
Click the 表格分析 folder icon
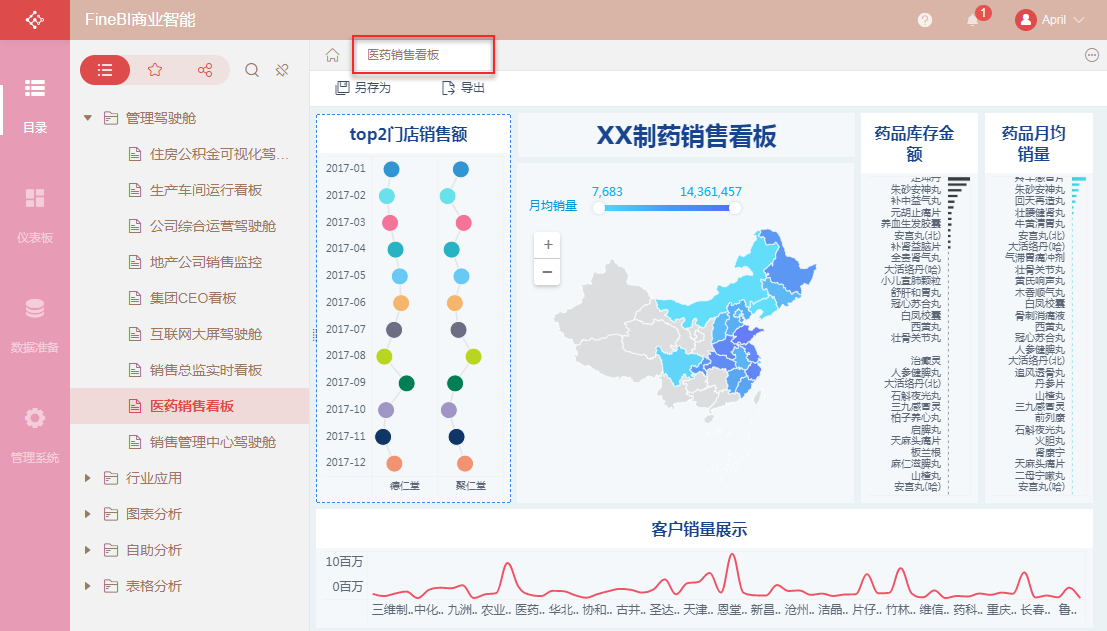[111, 586]
